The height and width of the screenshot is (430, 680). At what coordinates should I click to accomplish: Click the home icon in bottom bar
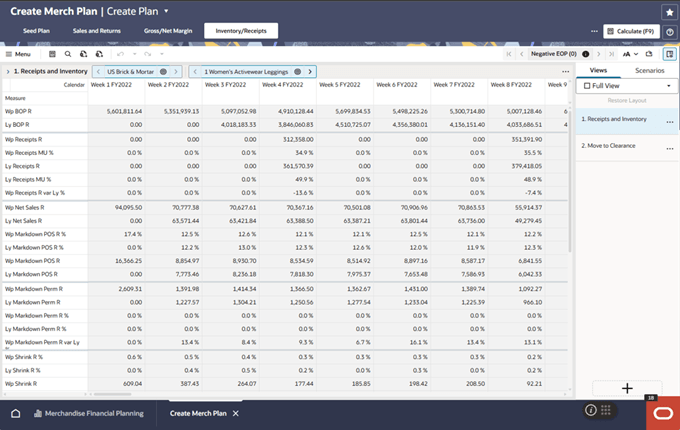(x=16, y=414)
